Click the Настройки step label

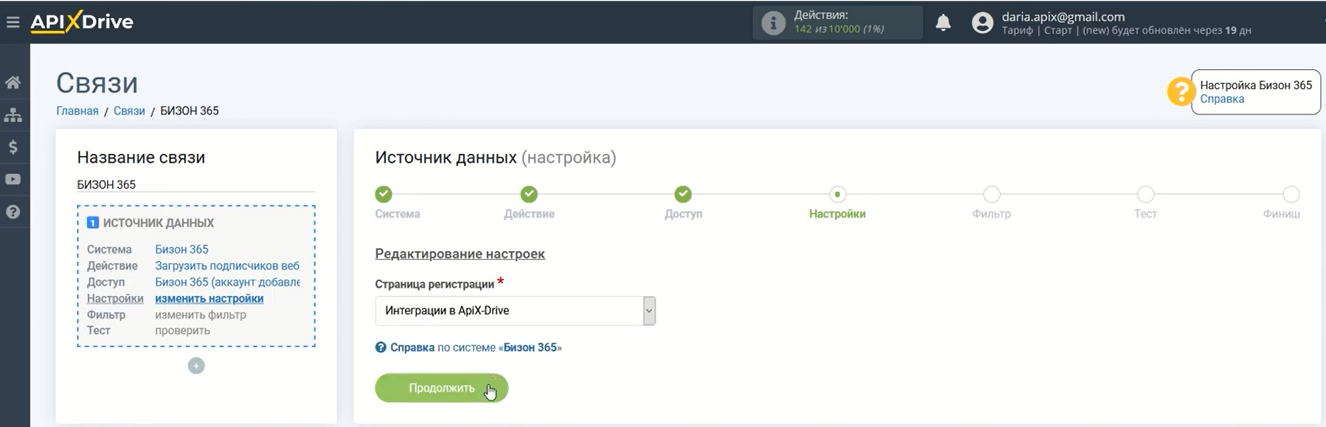837,214
